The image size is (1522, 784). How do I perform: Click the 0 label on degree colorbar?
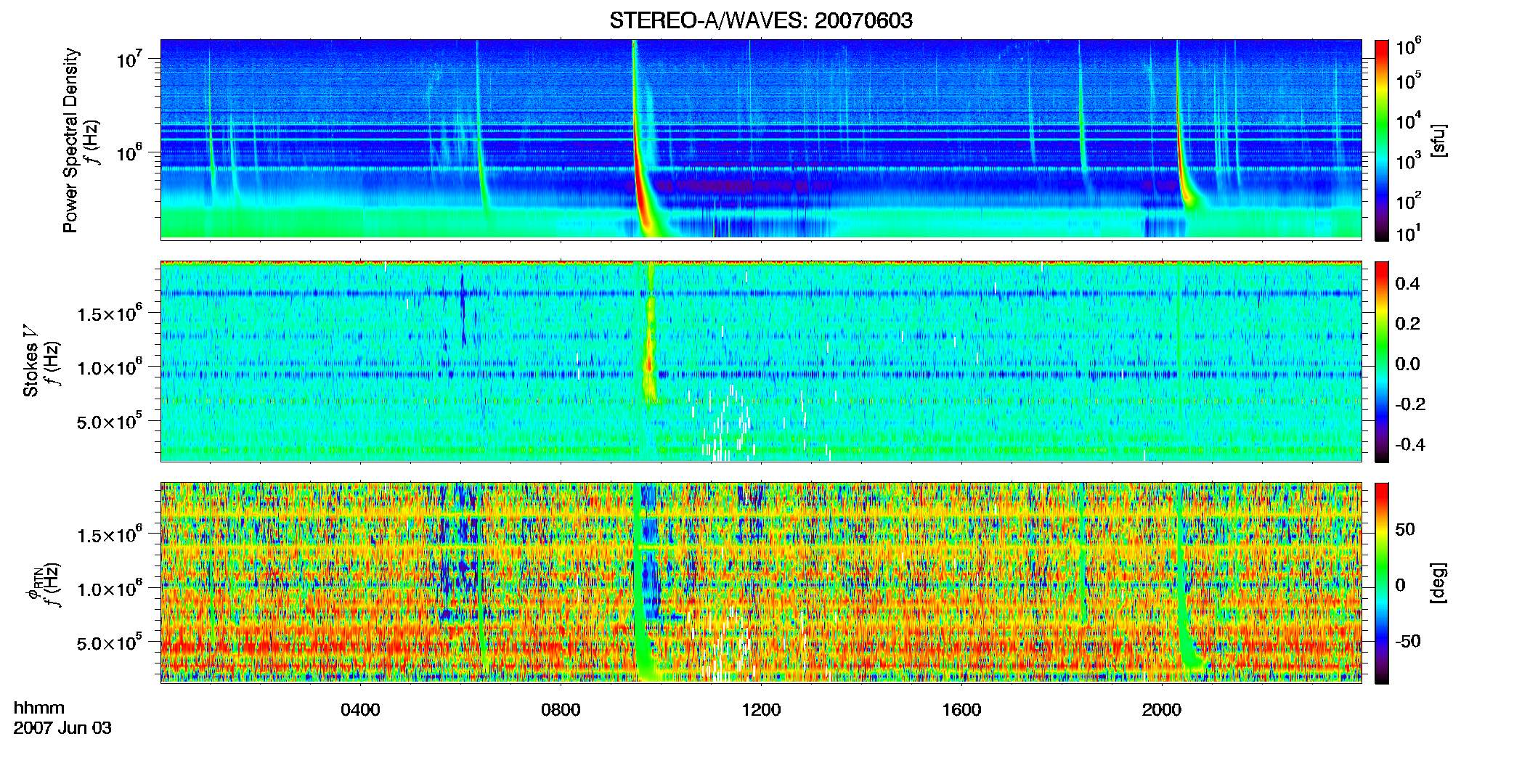[1400, 585]
